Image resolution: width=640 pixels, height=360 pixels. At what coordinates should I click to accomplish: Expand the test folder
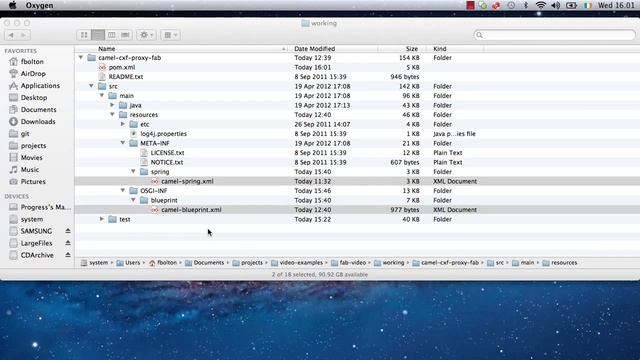pyautogui.click(x=102, y=219)
